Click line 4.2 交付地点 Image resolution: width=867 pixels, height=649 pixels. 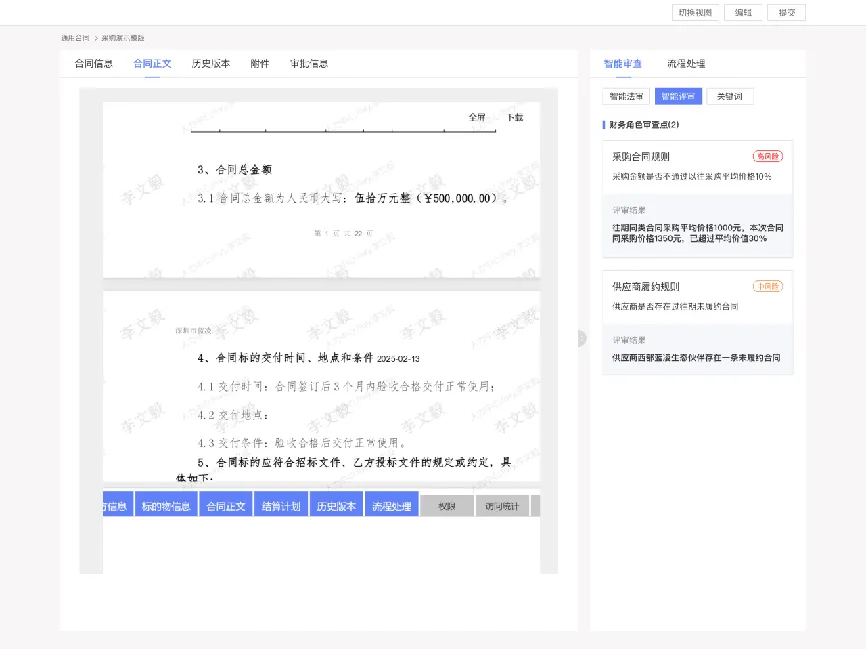click(x=233, y=415)
